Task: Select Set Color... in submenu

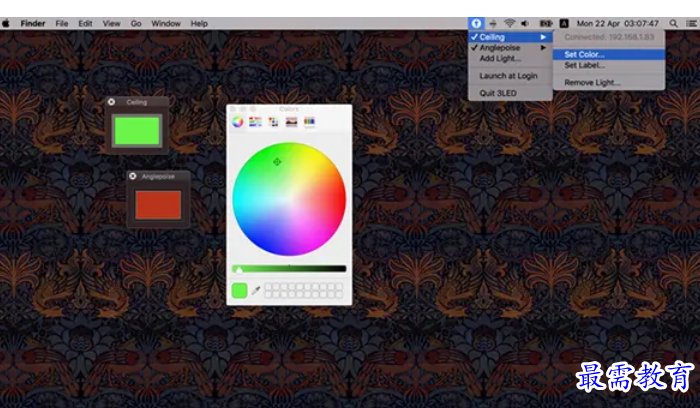Action: pyautogui.click(x=609, y=54)
